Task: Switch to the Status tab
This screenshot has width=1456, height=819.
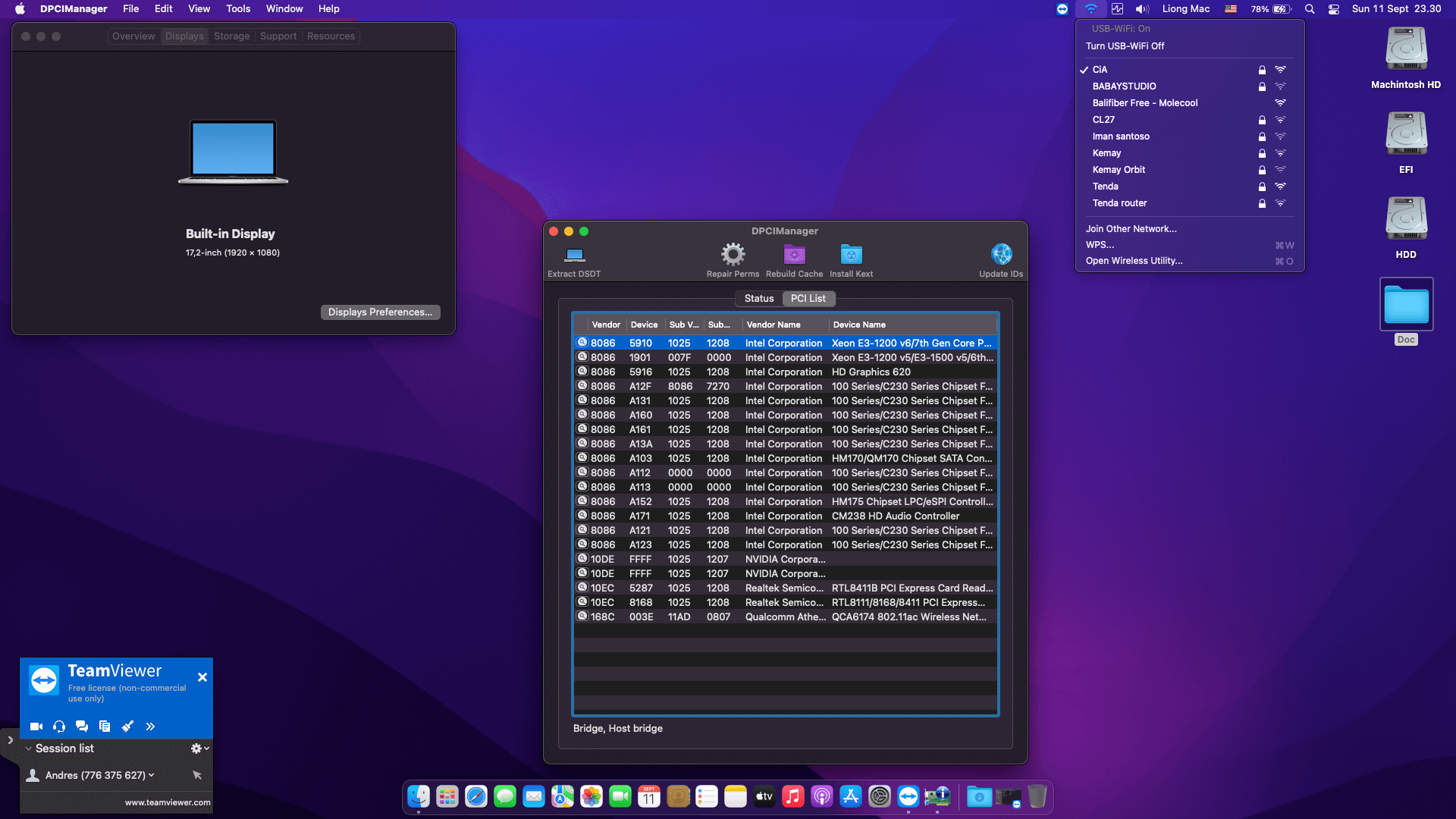Action: point(759,299)
